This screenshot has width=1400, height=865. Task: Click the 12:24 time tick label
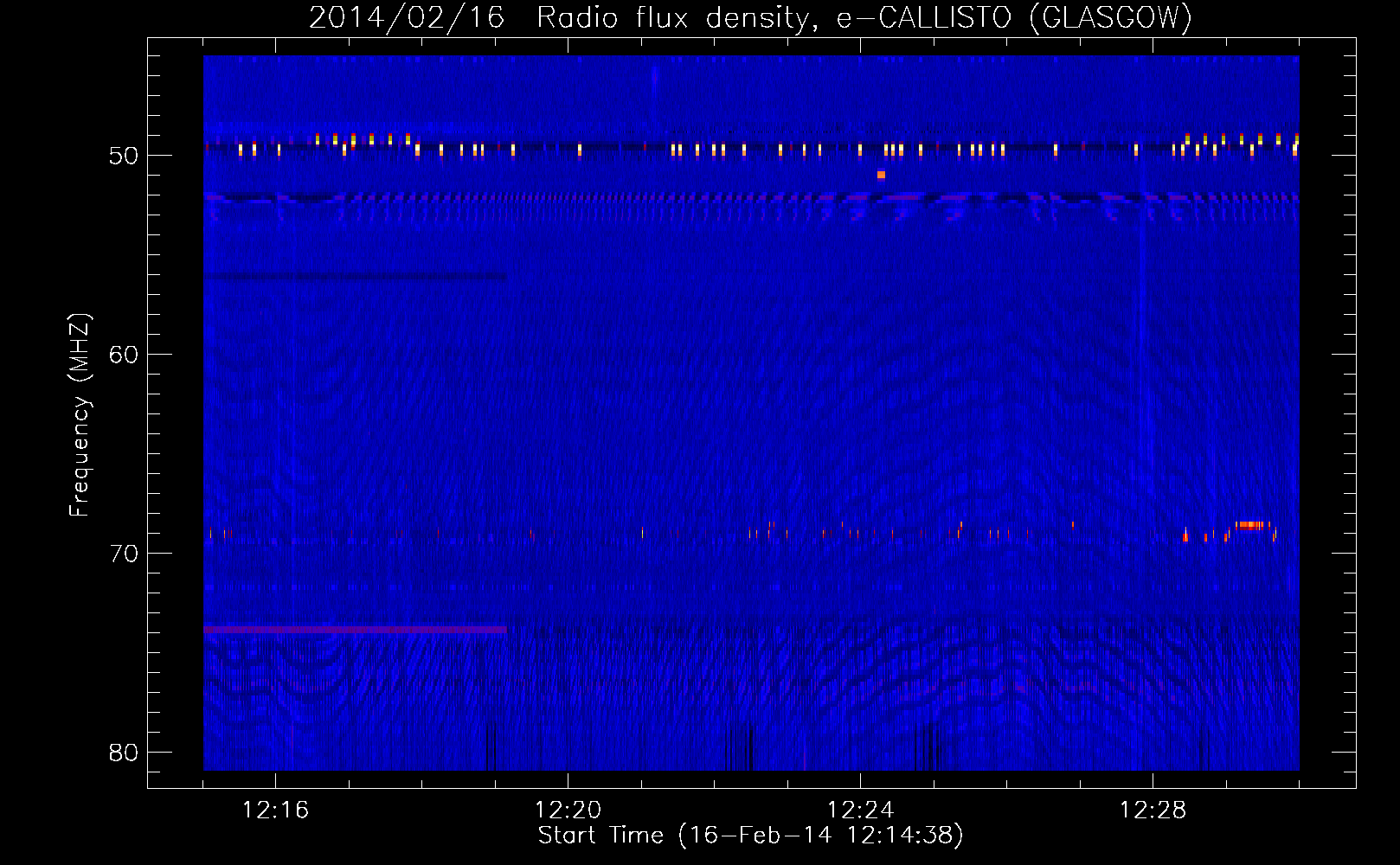click(860, 811)
